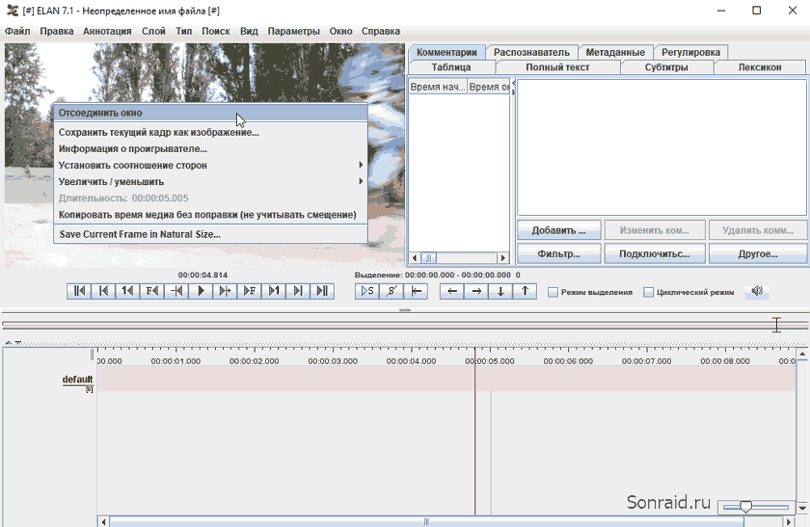Open the Аннотация menu
Viewport: 810px width, 527px height.
[x=107, y=32]
